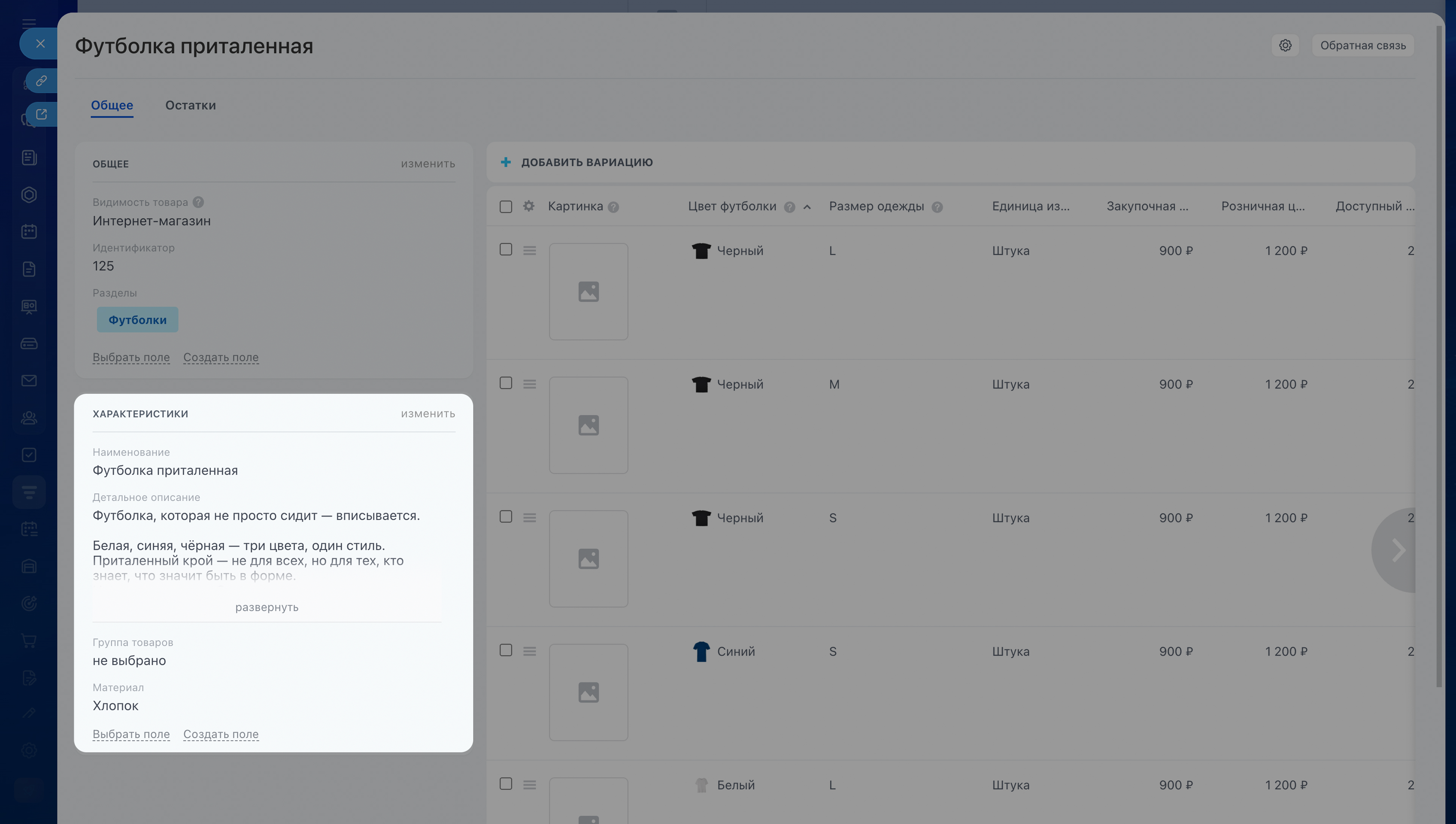Click image placeholder of Черный S variation

(588, 558)
